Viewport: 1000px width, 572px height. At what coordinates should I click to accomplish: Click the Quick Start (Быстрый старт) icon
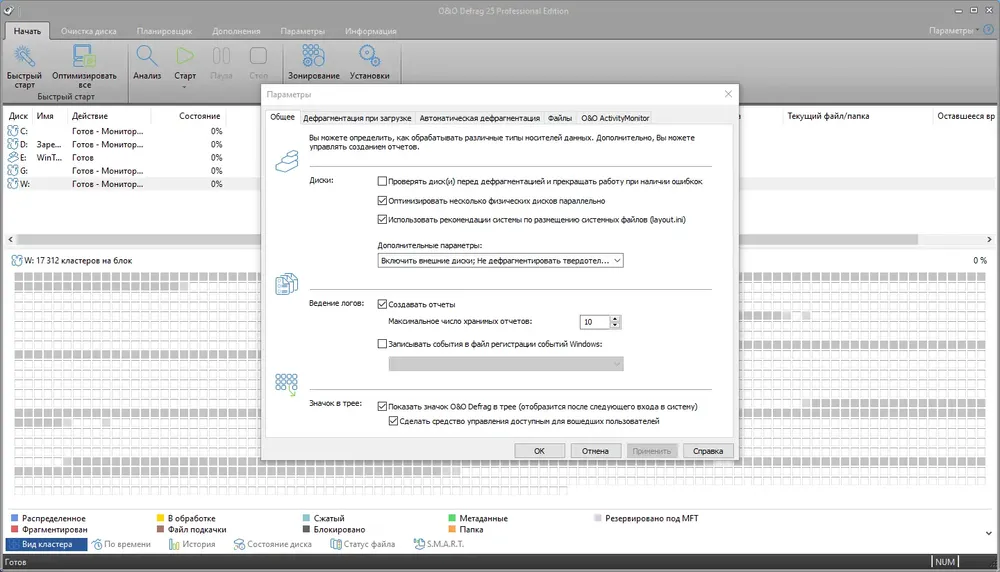[24, 57]
